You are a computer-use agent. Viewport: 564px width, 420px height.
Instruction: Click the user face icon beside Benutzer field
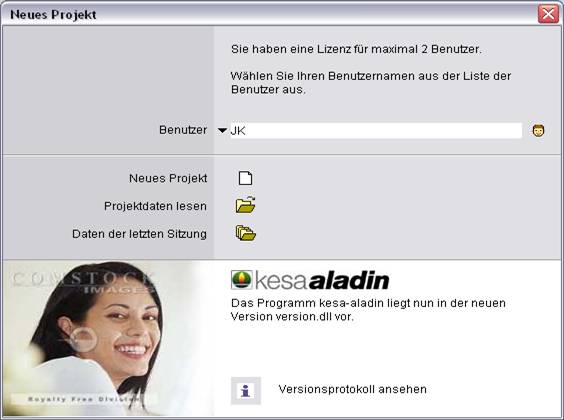pyautogui.click(x=538, y=131)
